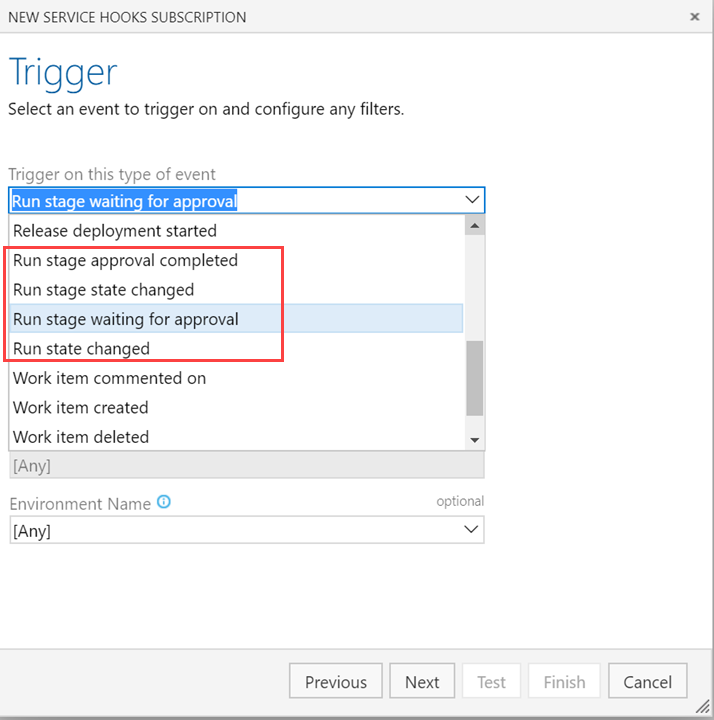Screen dimensions: 714x720
Task: Pick "Run stage waiting for approval" item
Action: [126, 319]
